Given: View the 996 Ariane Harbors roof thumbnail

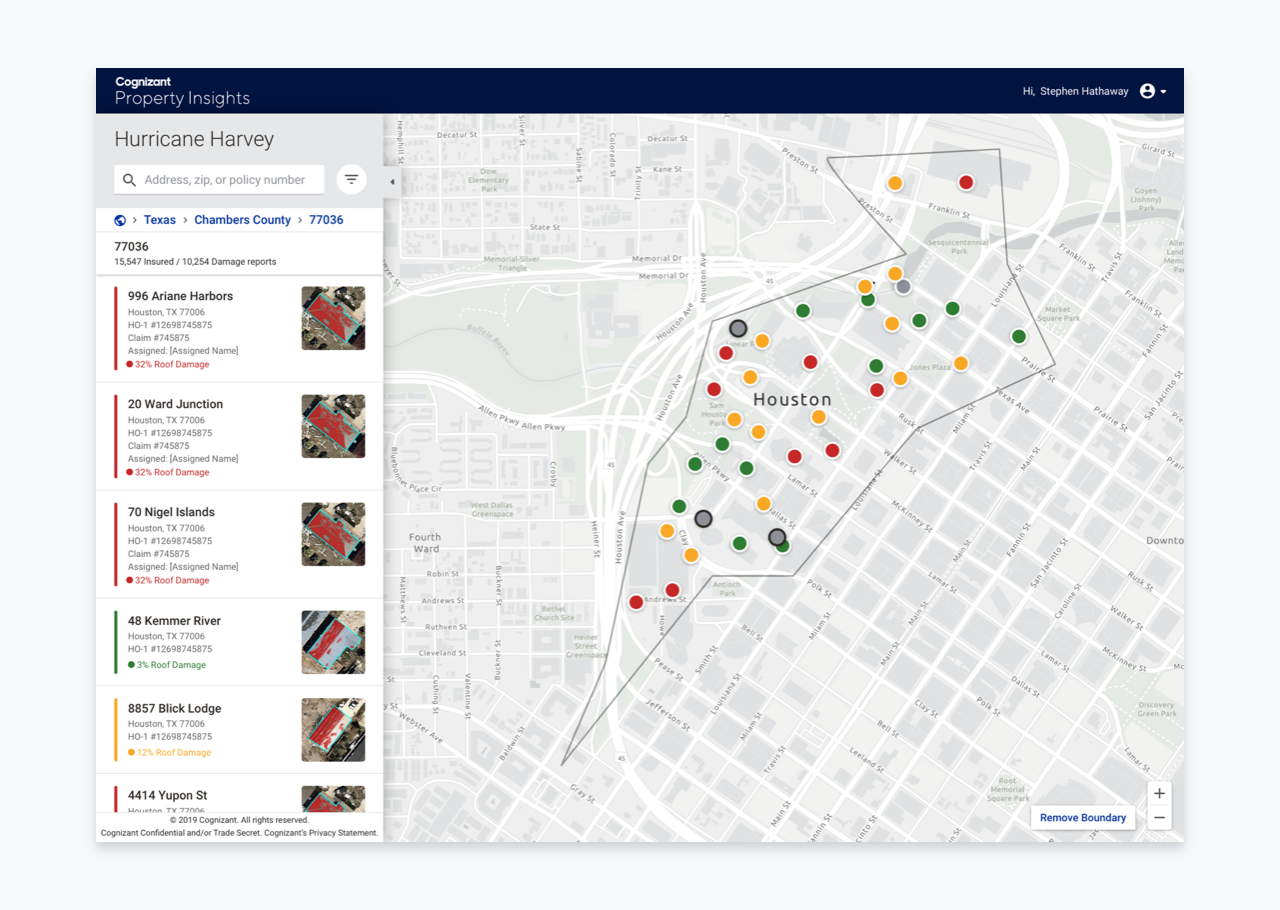Looking at the screenshot, I should click(333, 318).
